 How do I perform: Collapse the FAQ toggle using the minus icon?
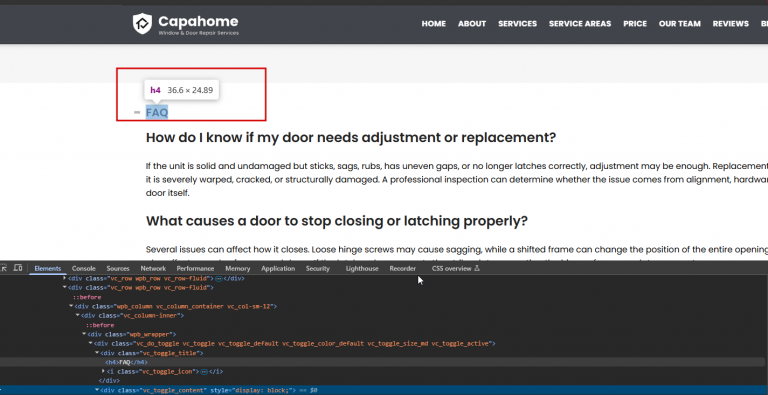click(x=137, y=113)
